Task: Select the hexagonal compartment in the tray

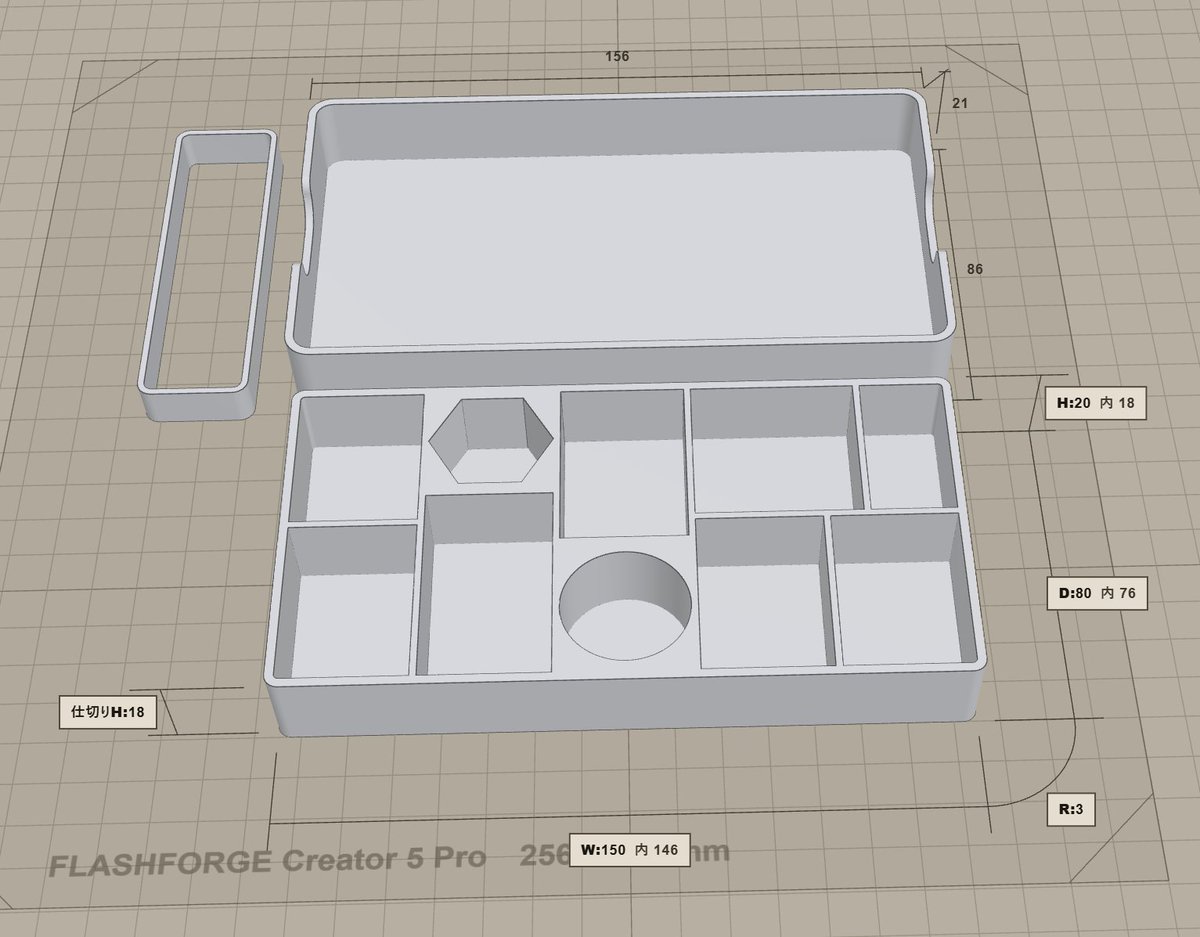Action: pyautogui.click(x=491, y=439)
